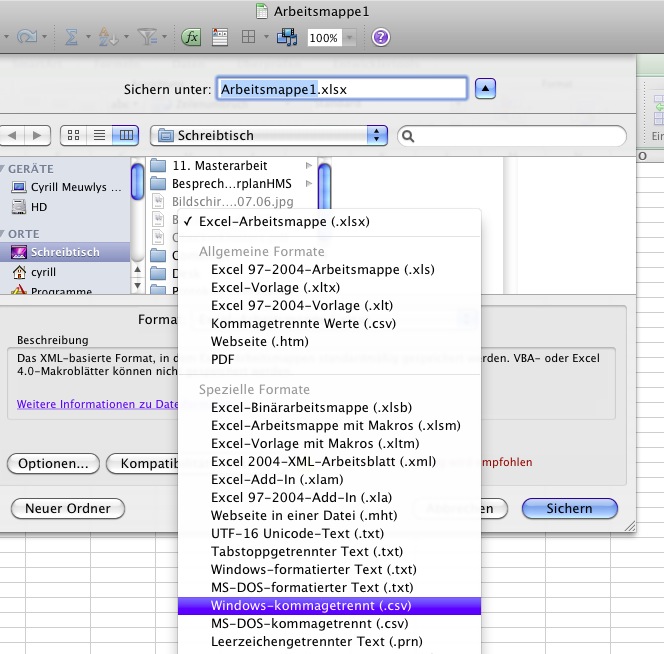
Task: Choose Excel 97-2004-Vorlage (.xlt)
Action: (329, 305)
